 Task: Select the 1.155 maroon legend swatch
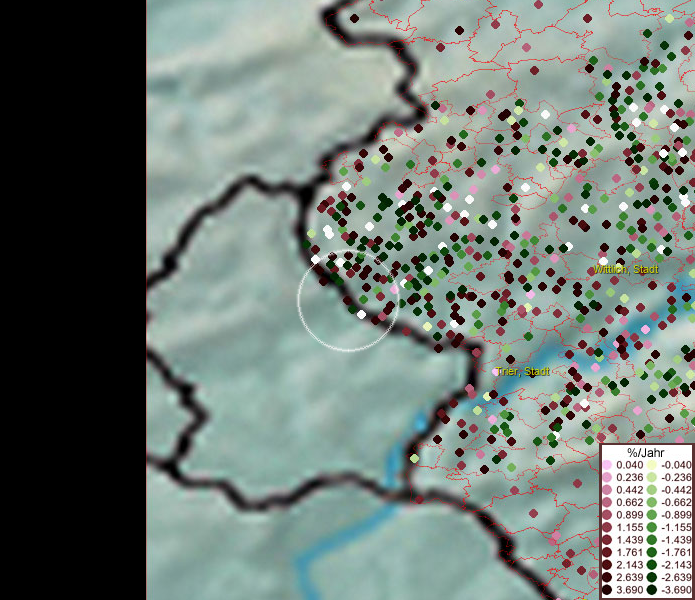[x=607, y=527]
